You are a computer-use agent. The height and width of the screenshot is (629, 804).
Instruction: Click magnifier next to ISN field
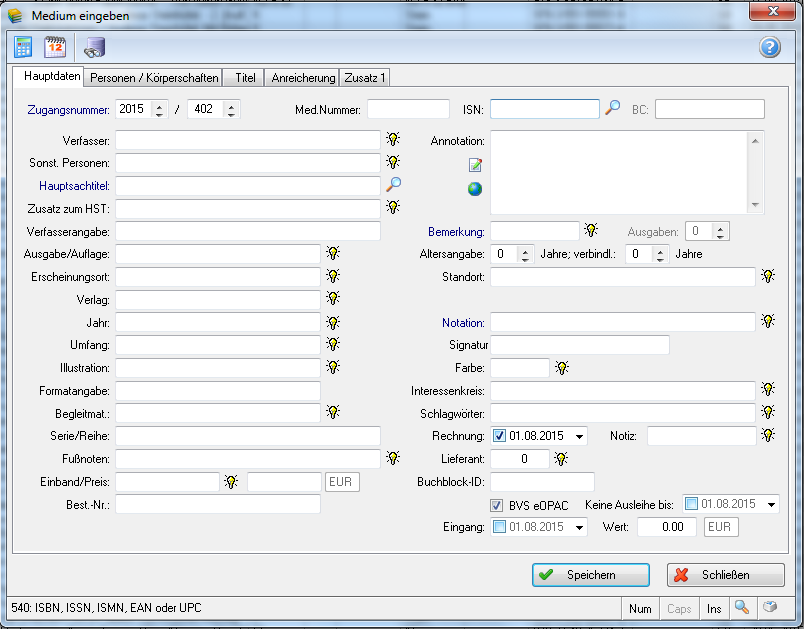(x=613, y=108)
